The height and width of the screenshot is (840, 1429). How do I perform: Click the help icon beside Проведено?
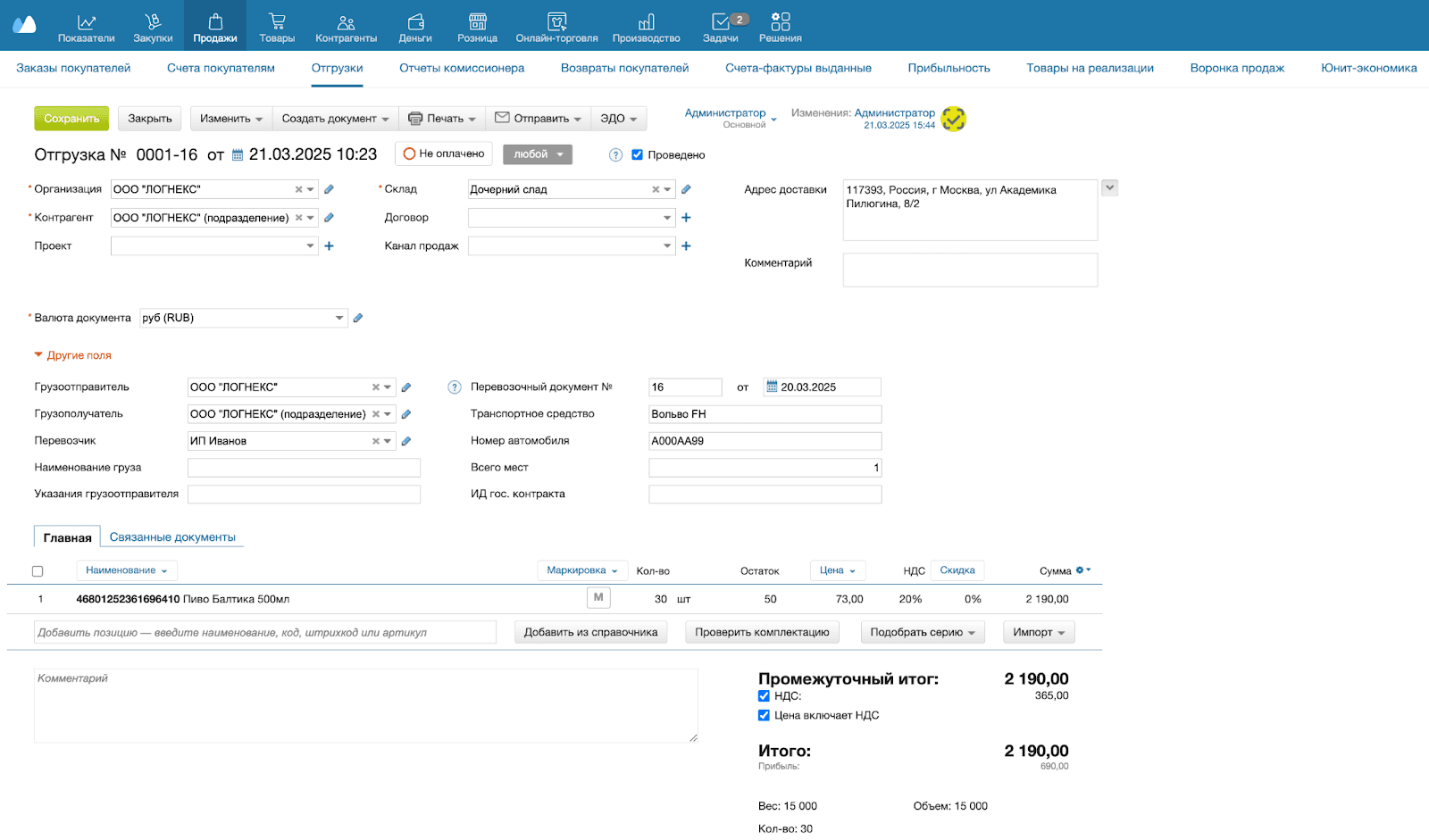tap(615, 155)
